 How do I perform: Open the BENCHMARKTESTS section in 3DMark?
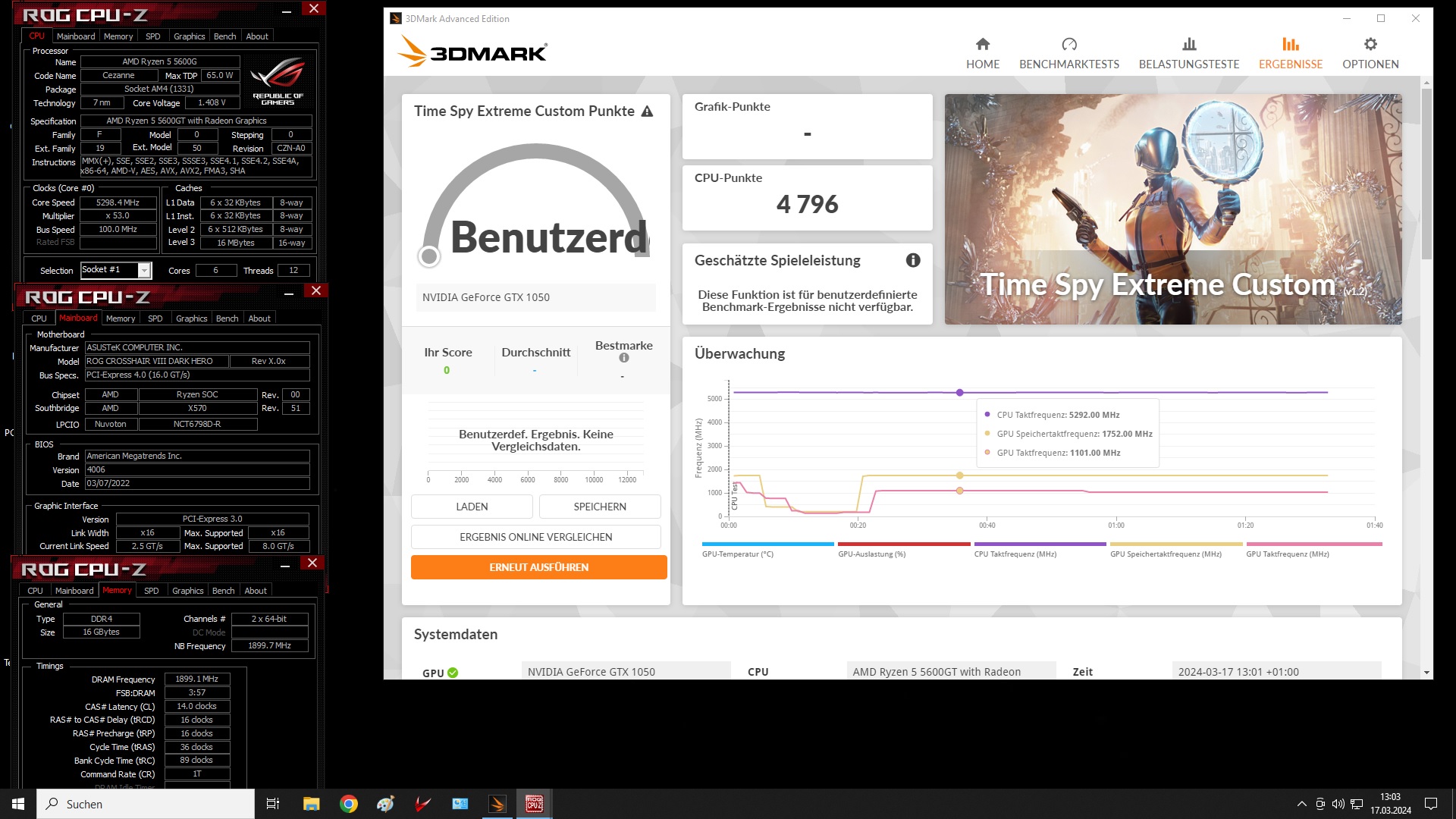[x=1069, y=54]
